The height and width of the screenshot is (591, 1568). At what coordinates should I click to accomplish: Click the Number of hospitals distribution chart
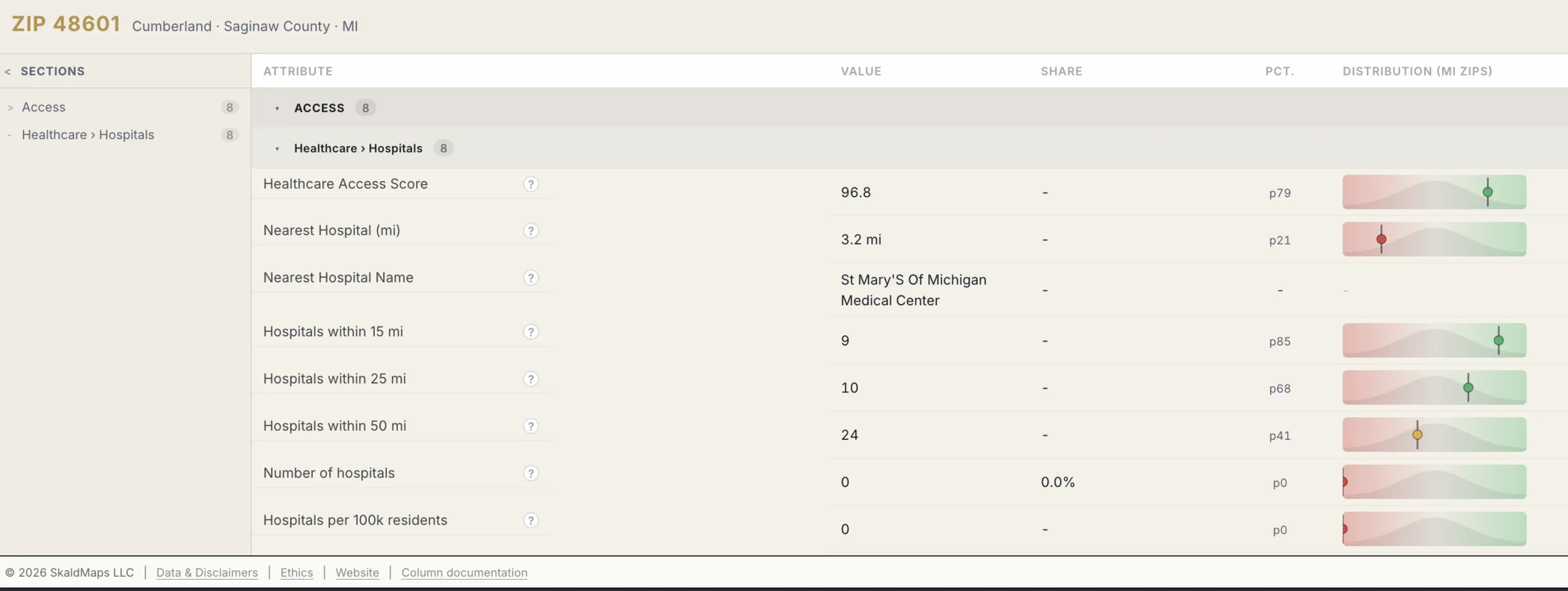tap(1434, 482)
